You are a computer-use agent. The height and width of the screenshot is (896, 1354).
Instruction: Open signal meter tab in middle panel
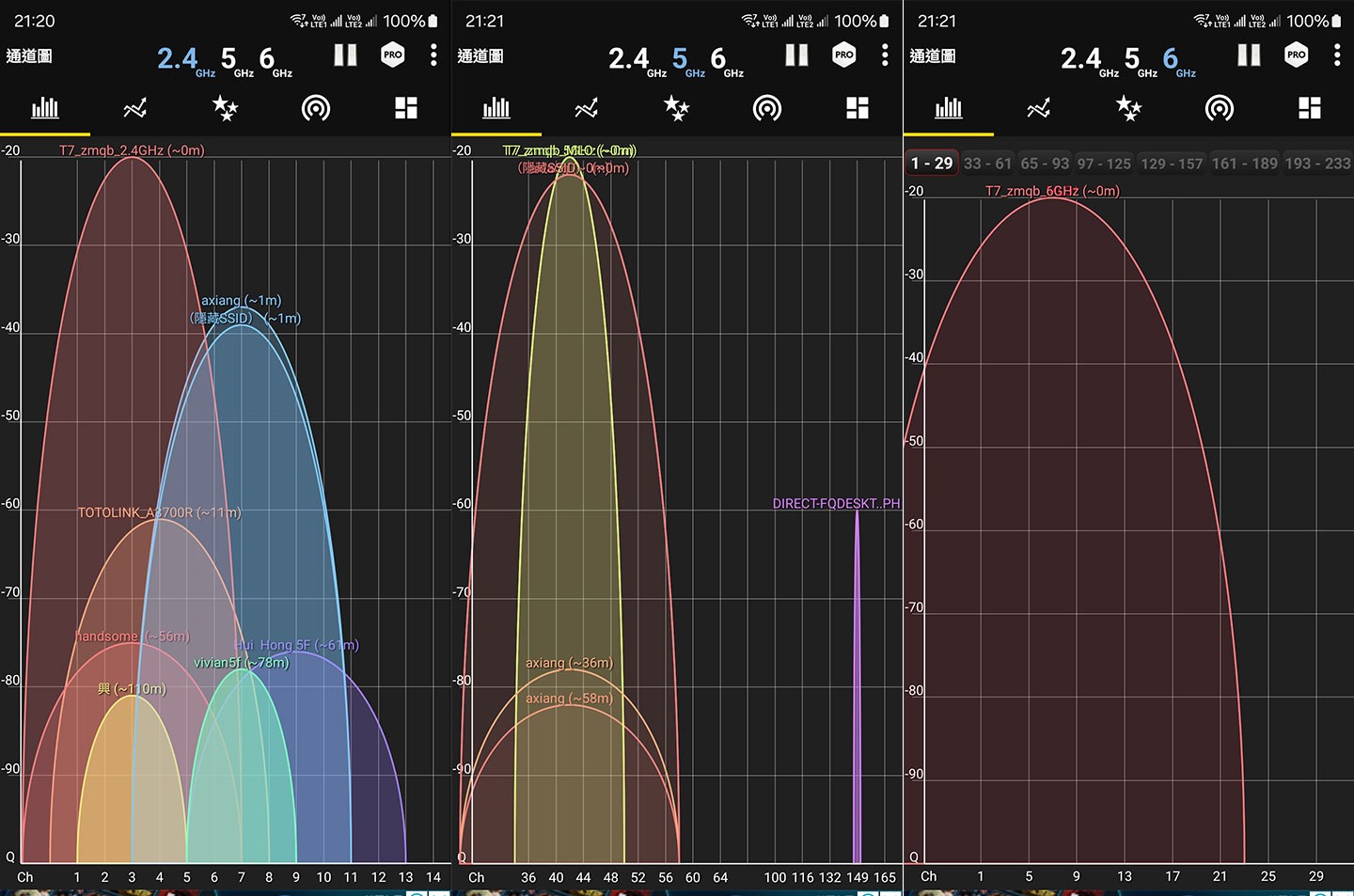pos(767,108)
